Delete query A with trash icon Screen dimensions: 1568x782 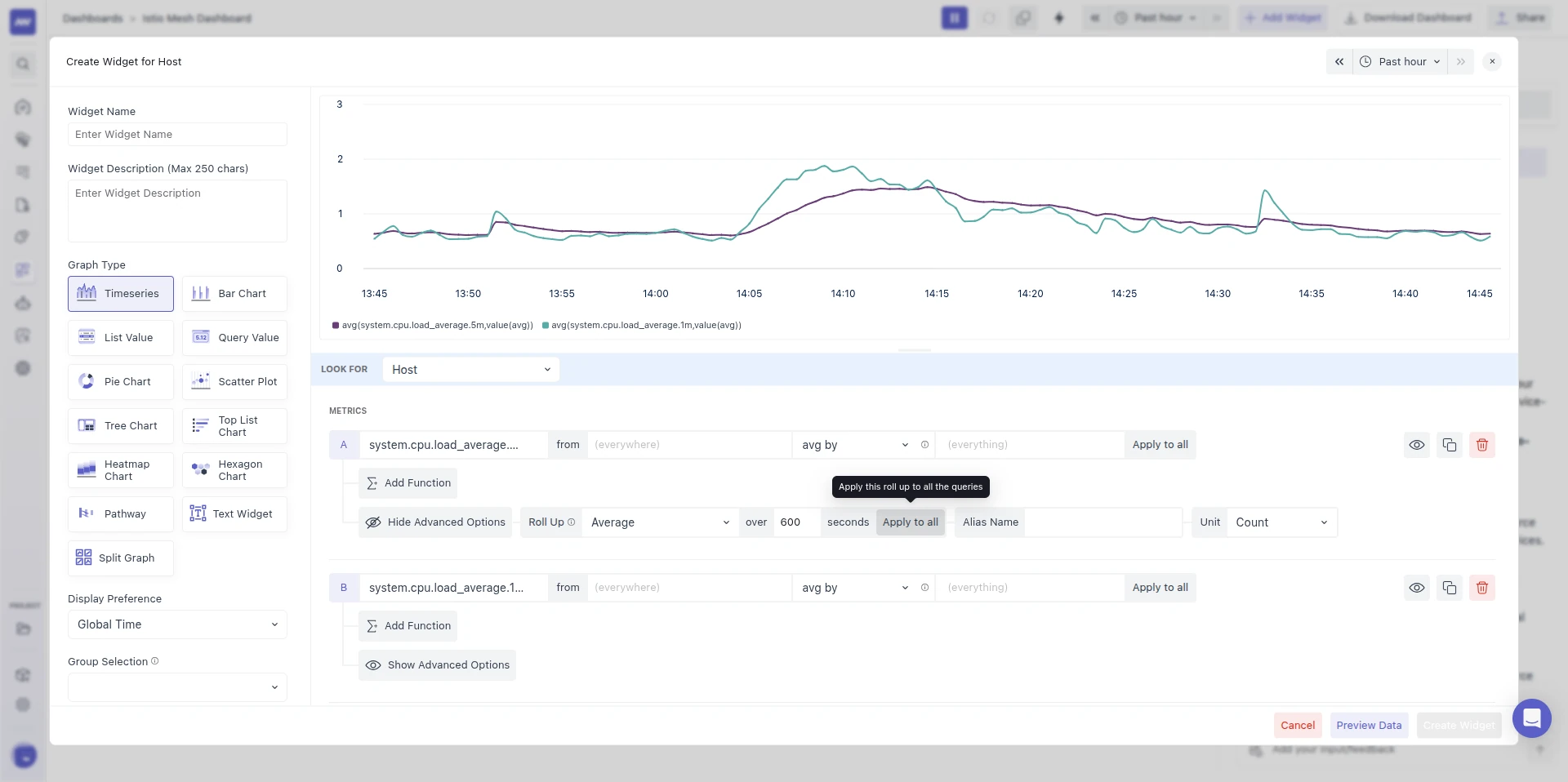pyautogui.click(x=1482, y=445)
